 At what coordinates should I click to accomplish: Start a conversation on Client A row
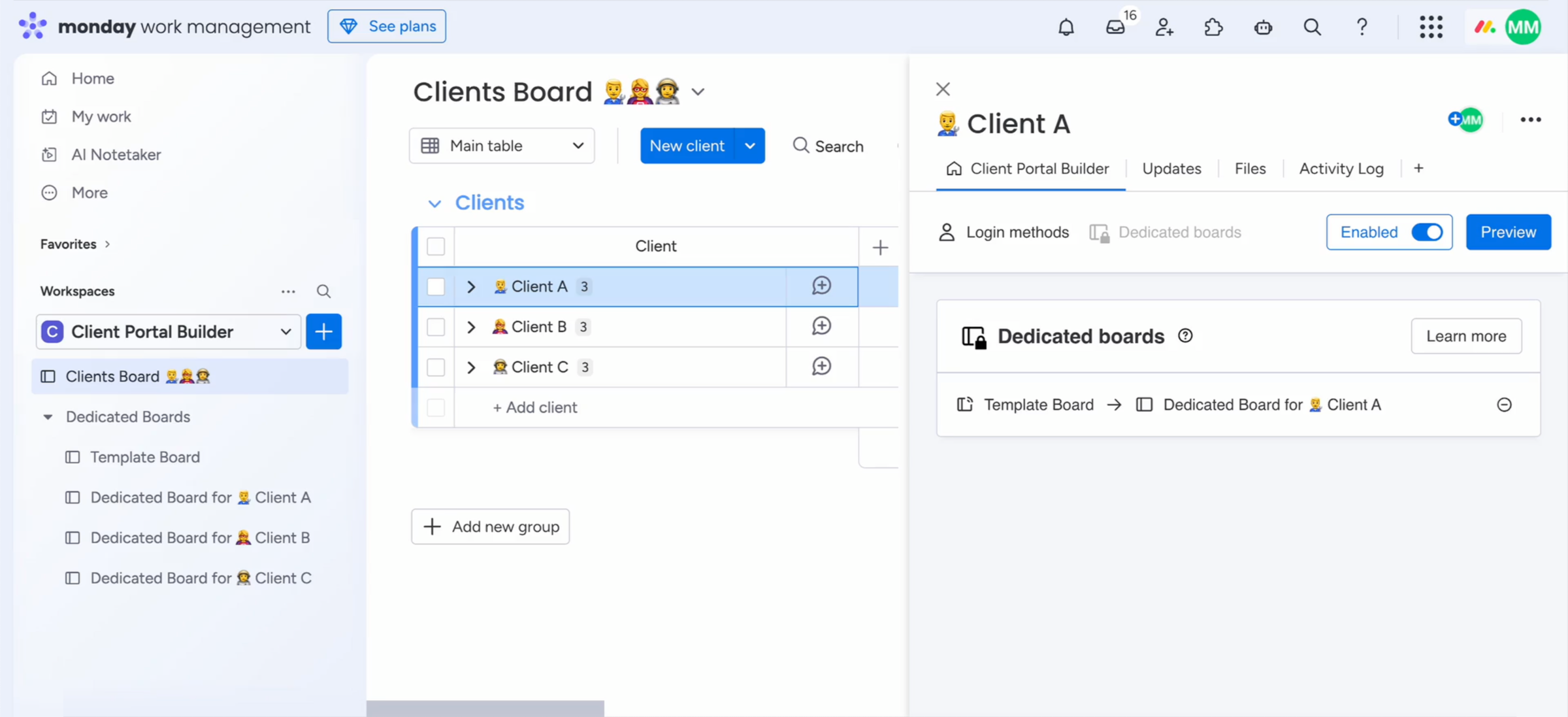(x=821, y=286)
